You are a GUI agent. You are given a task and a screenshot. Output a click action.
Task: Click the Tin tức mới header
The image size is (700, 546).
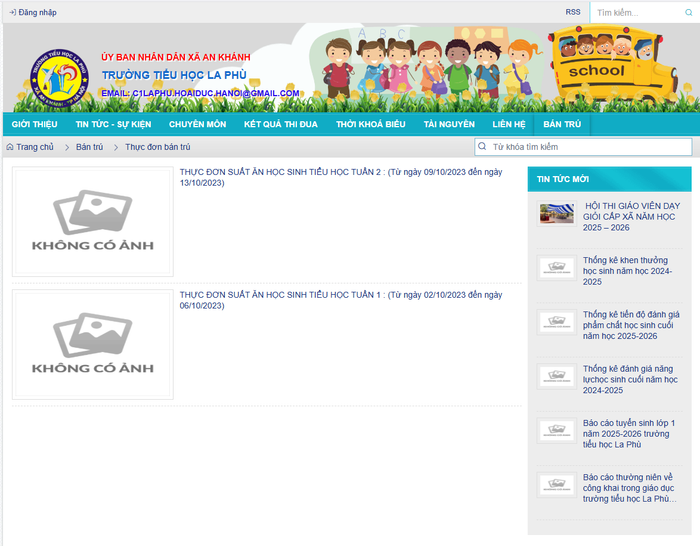[x=609, y=179]
